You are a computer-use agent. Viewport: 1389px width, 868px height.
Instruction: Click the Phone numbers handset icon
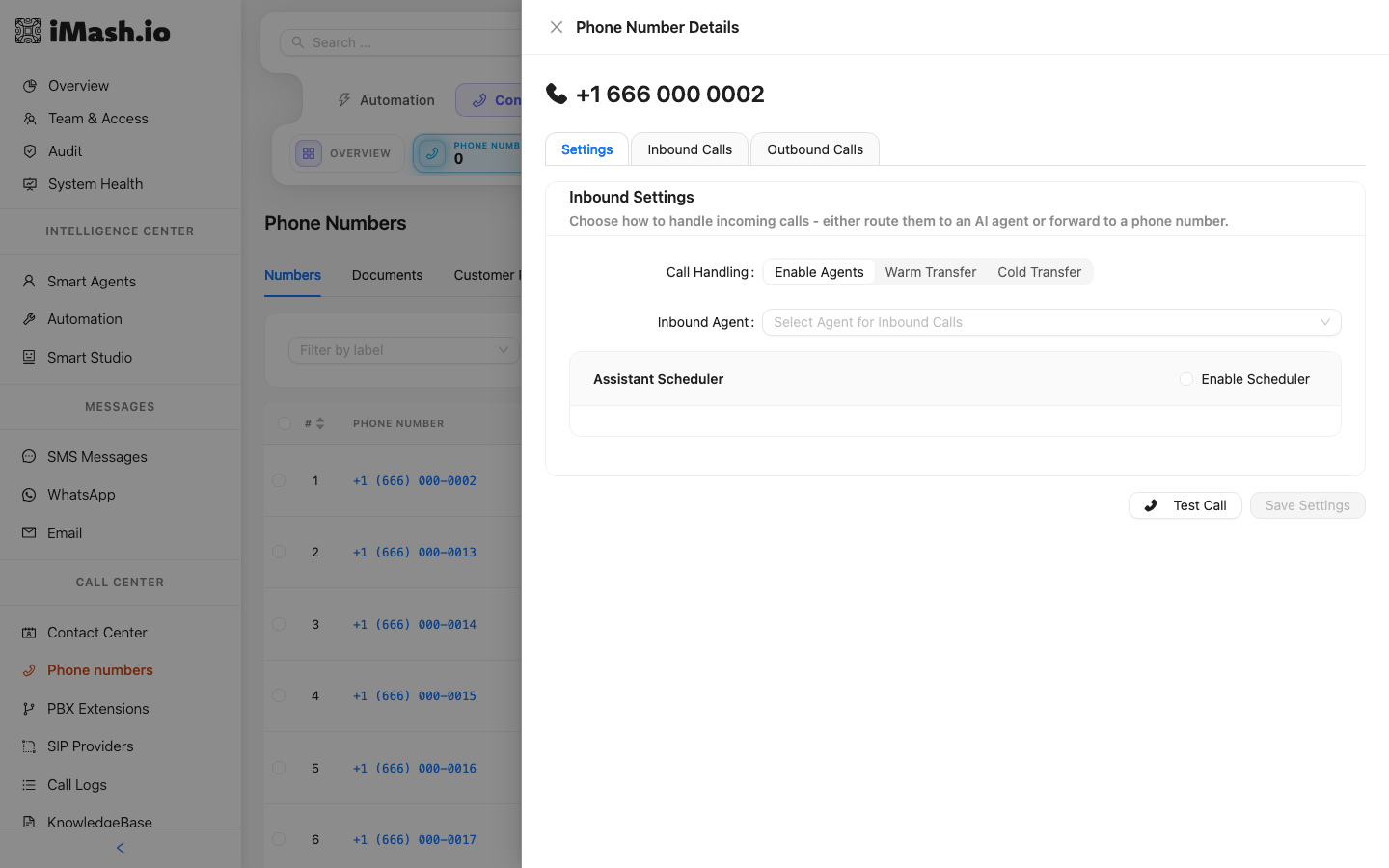29,670
